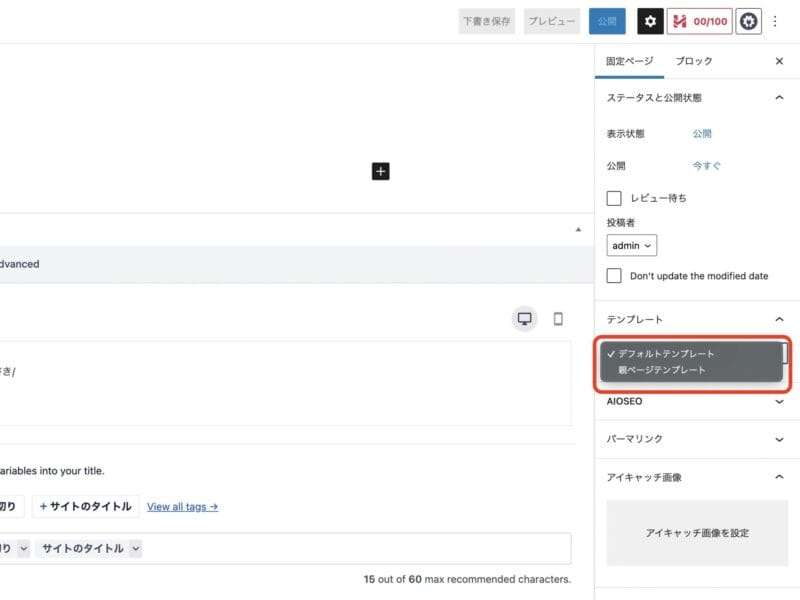
Task: Add a block with the black plus icon
Action: [x=380, y=171]
